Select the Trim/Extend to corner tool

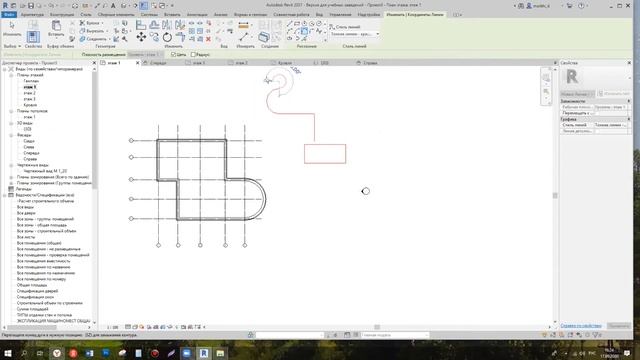pos(180,37)
